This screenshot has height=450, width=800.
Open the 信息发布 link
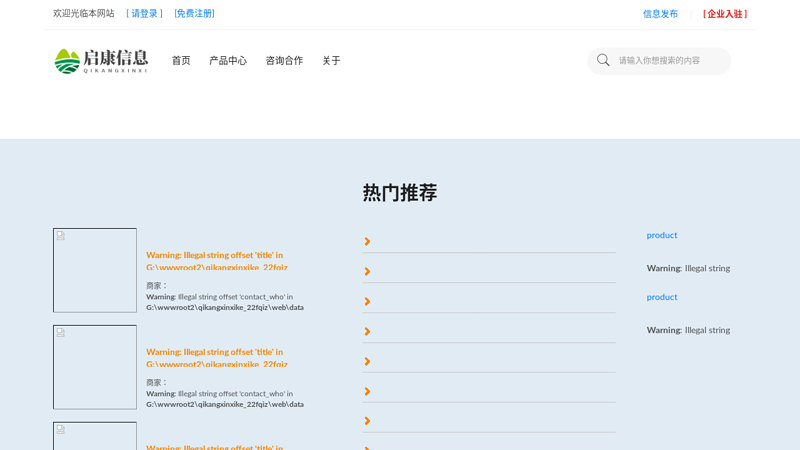pyautogui.click(x=660, y=14)
